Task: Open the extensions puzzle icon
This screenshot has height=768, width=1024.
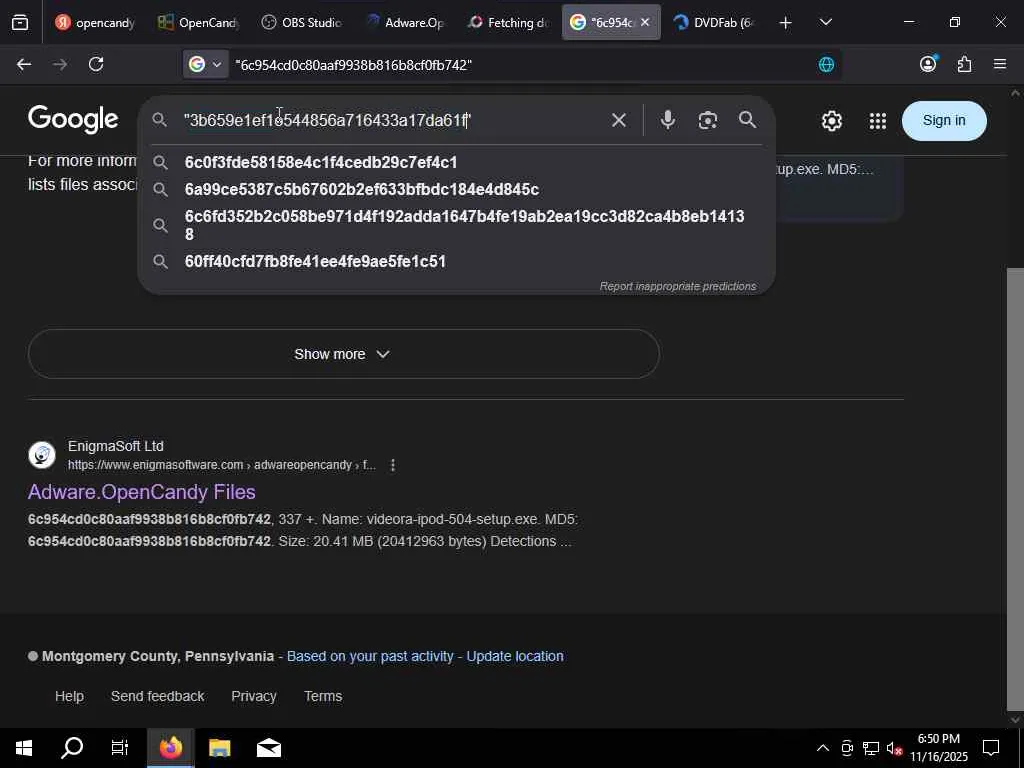Action: click(x=964, y=64)
